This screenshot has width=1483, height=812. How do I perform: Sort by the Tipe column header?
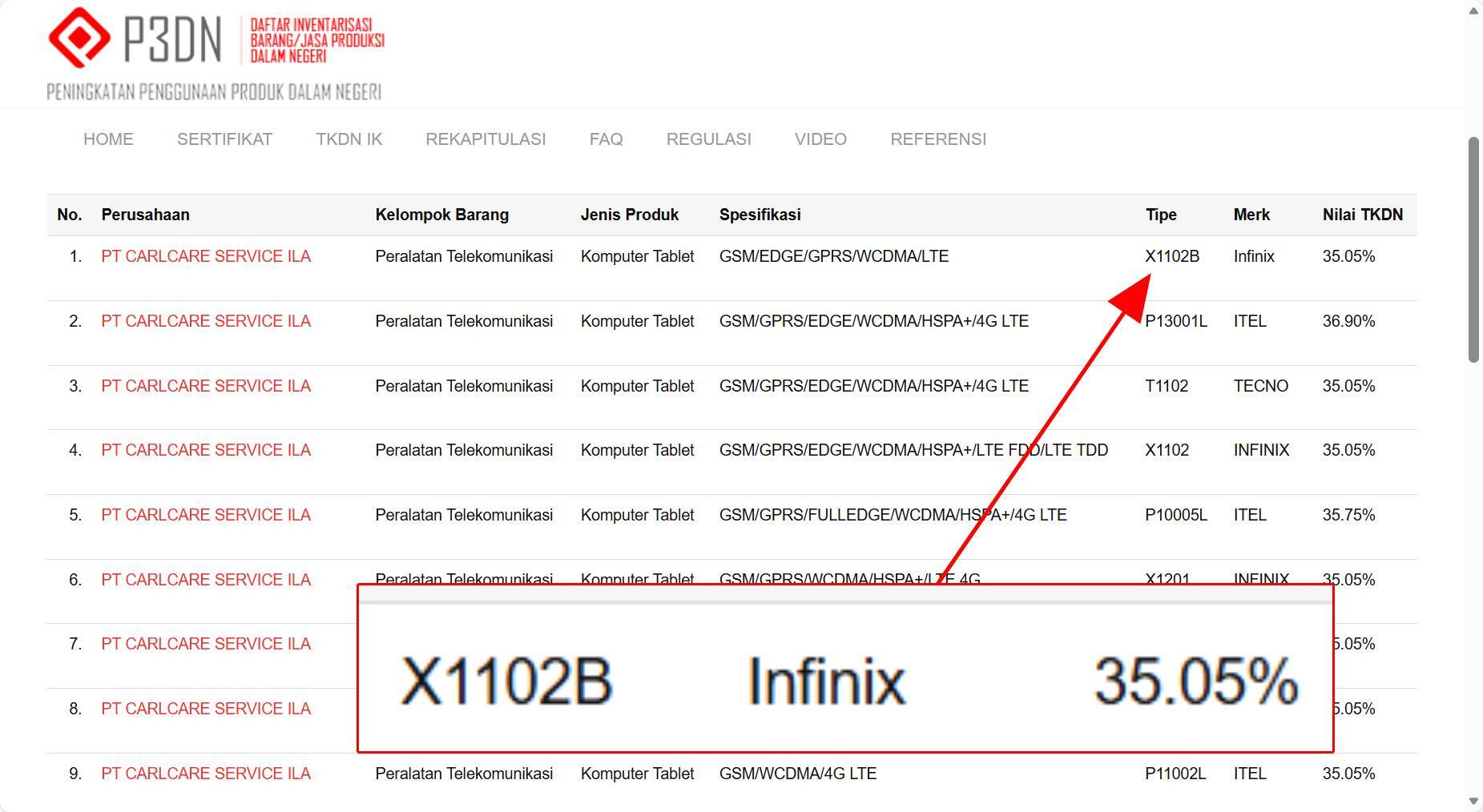1162,215
